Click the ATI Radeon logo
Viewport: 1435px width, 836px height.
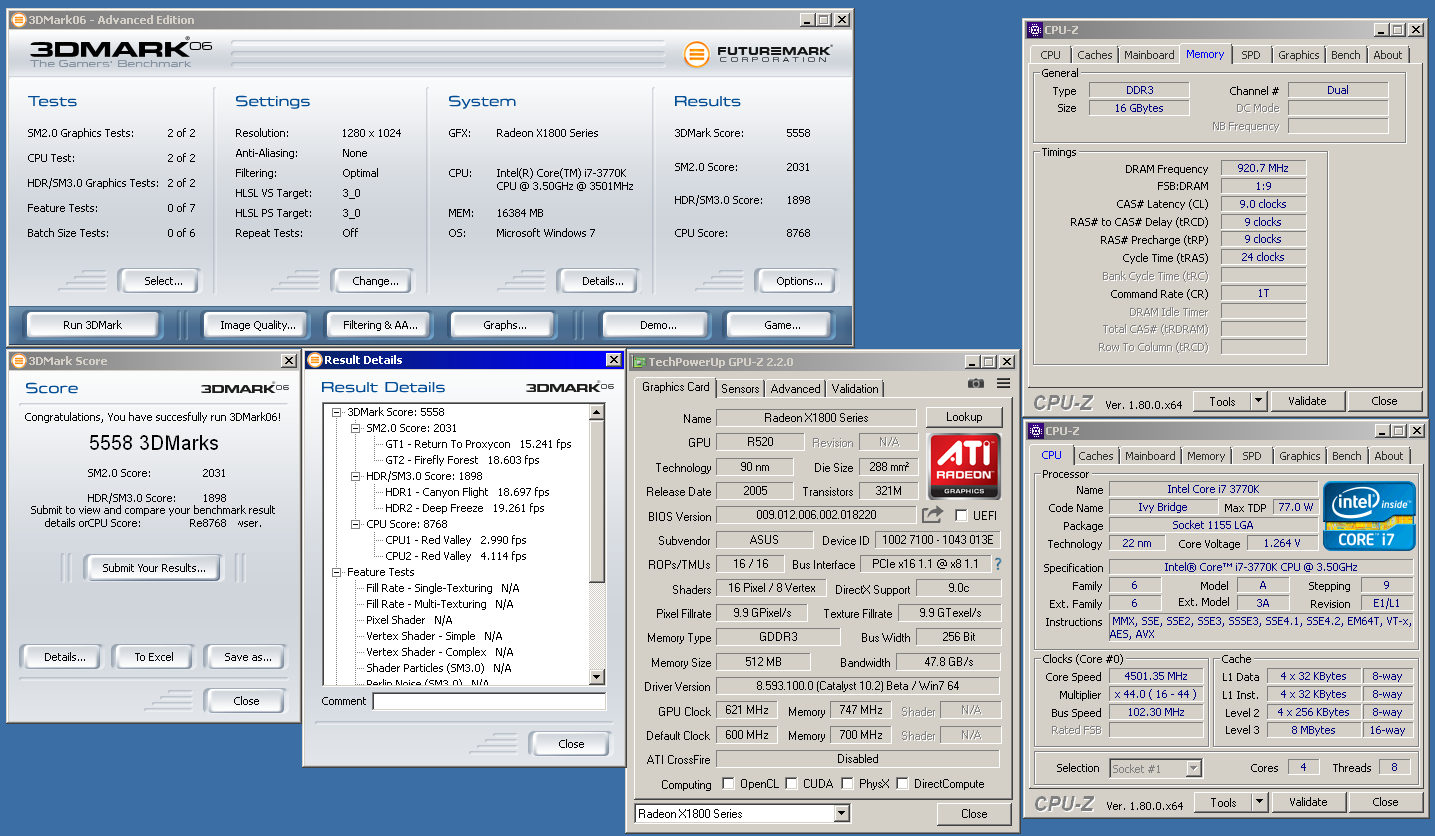pos(964,466)
